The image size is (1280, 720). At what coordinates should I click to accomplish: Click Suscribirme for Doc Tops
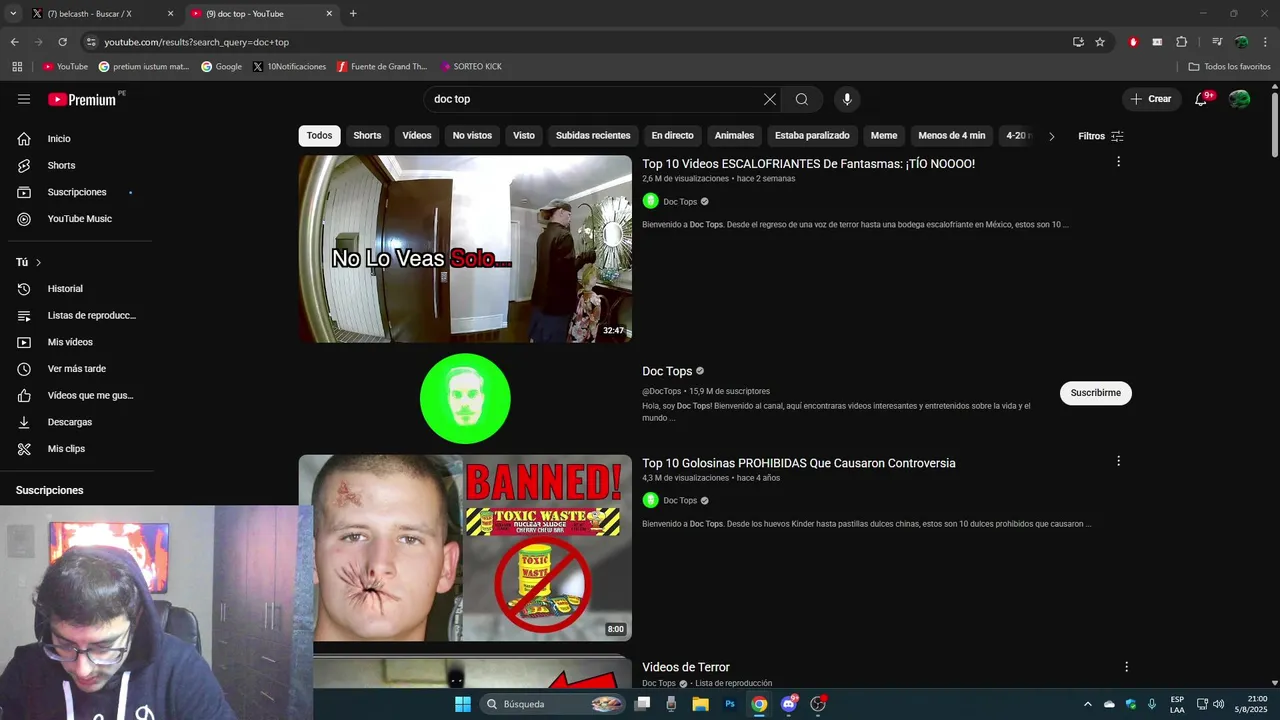coord(1096,393)
